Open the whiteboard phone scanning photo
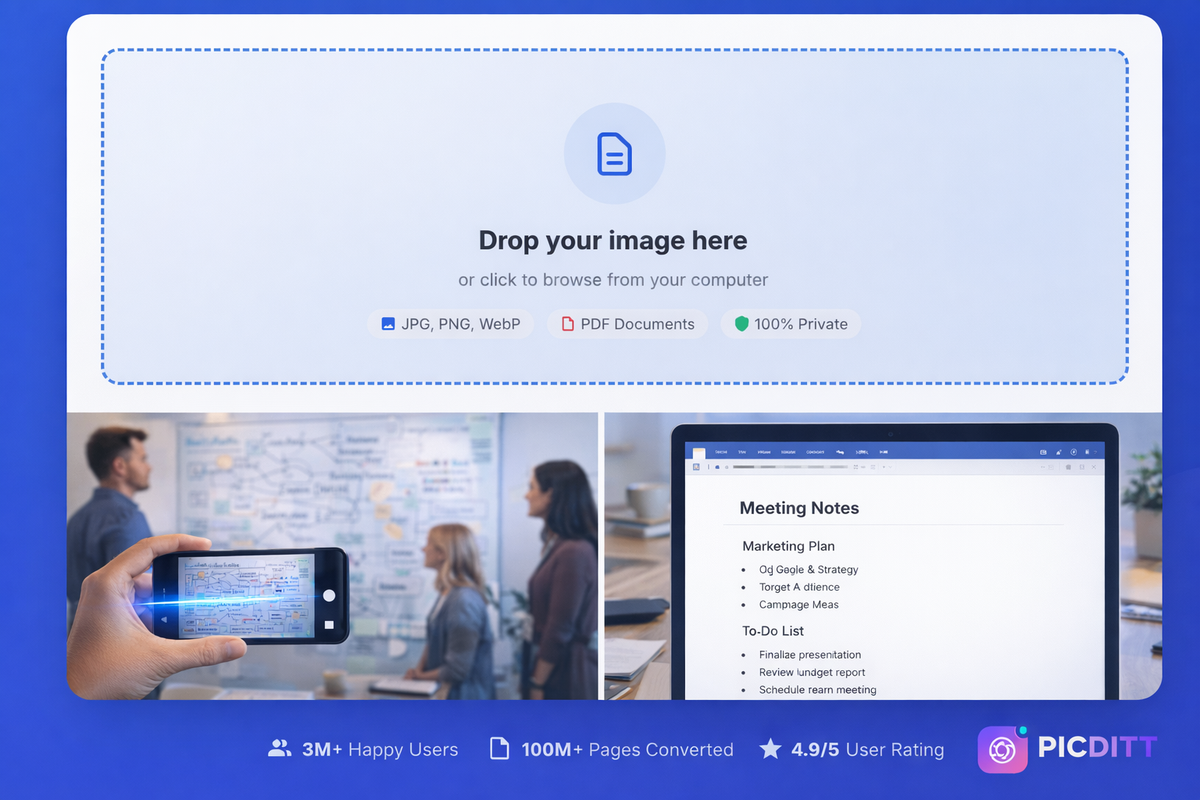The image size is (1200, 800). [x=332, y=556]
